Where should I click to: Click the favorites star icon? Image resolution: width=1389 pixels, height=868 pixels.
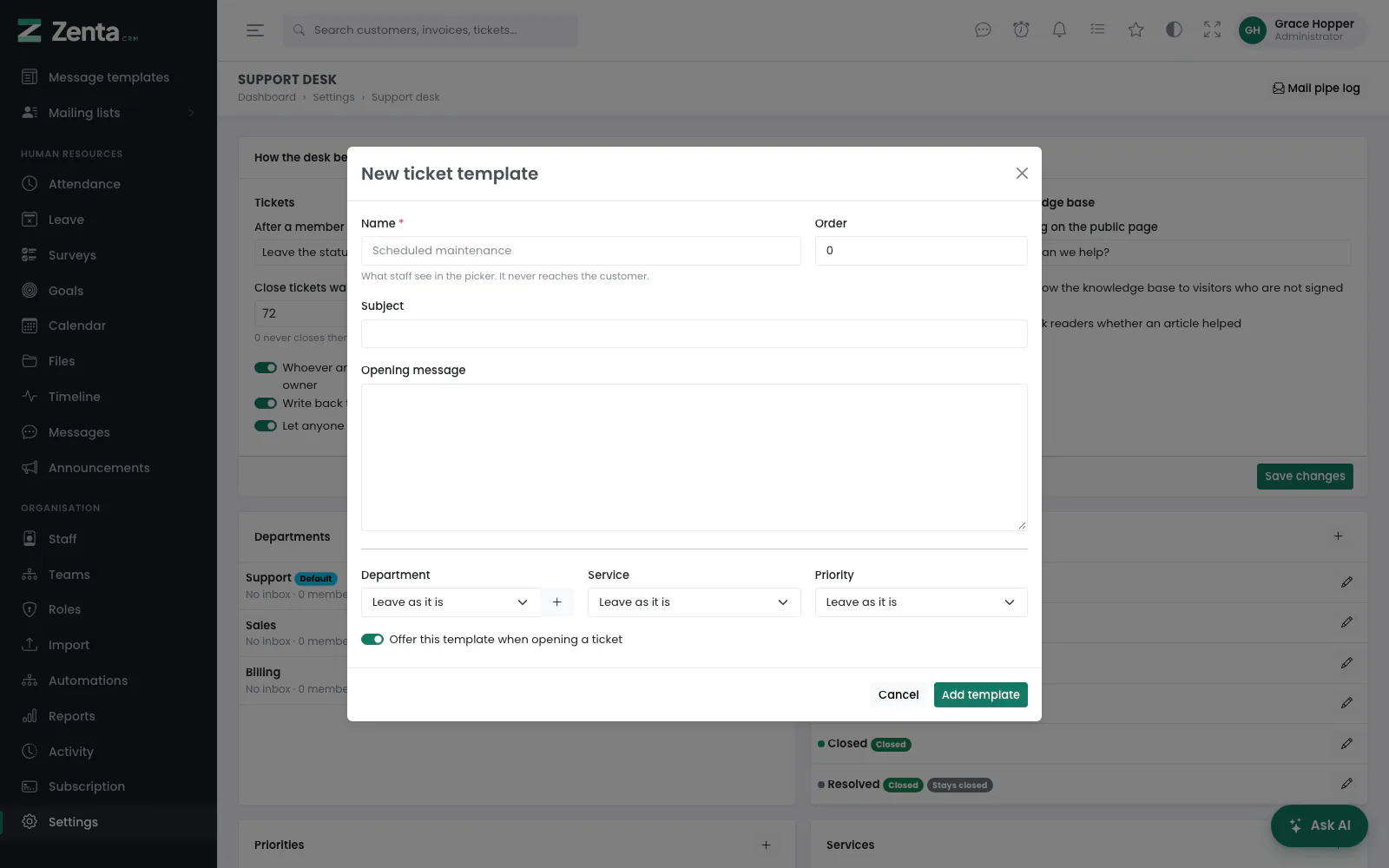pyautogui.click(x=1136, y=30)
